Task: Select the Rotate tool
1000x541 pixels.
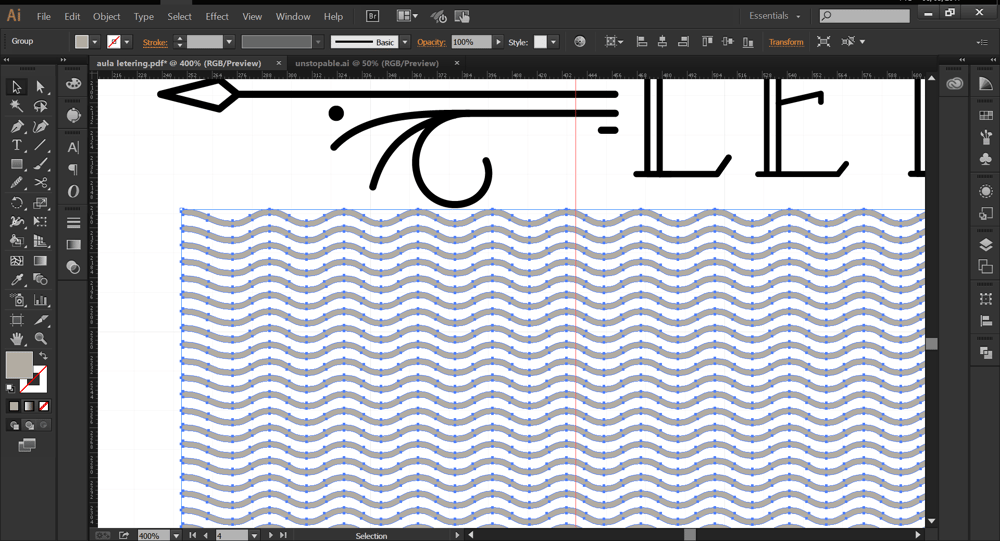Action: [x=17, y=203]
